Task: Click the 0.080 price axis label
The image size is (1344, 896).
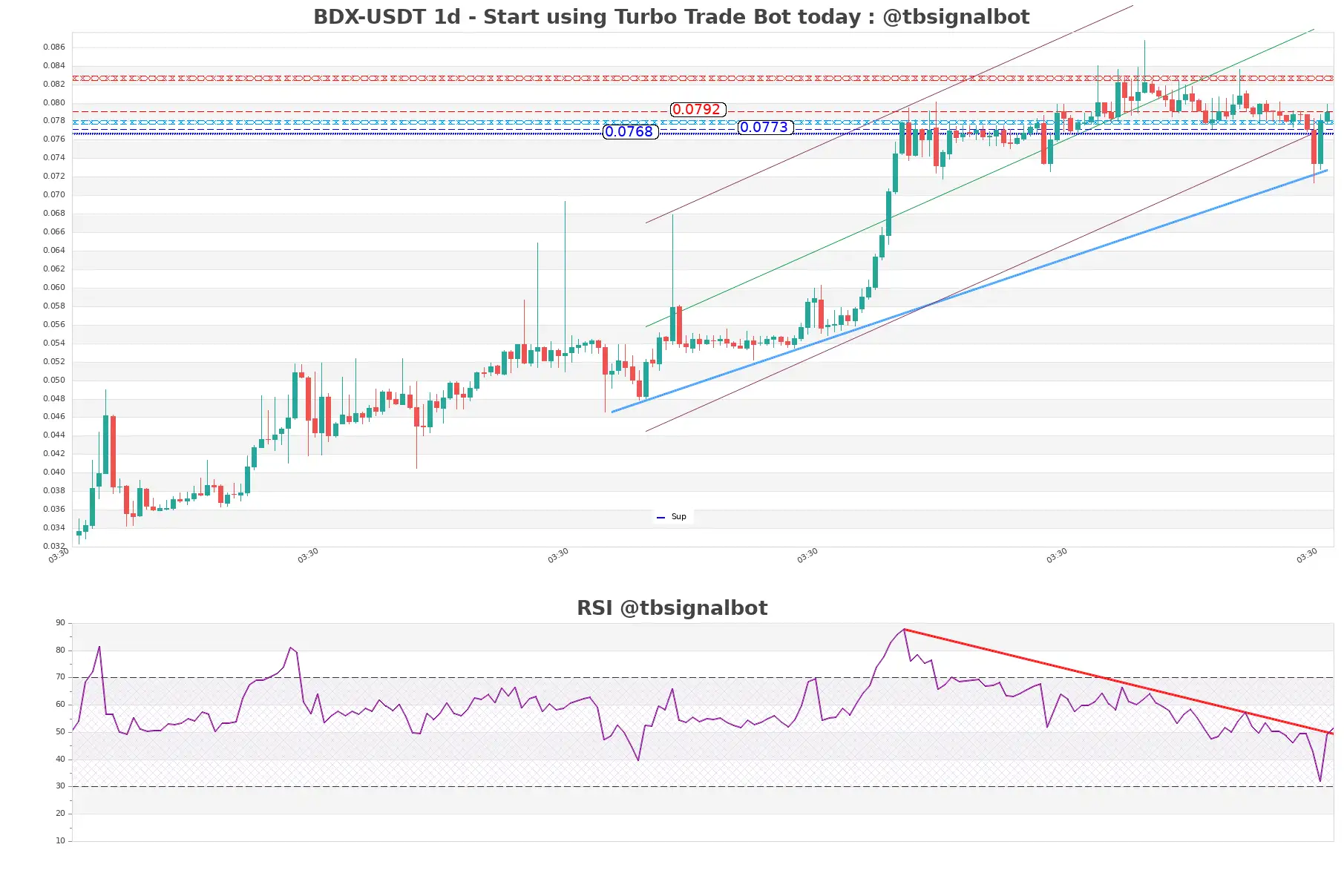Action: (54, 103)
